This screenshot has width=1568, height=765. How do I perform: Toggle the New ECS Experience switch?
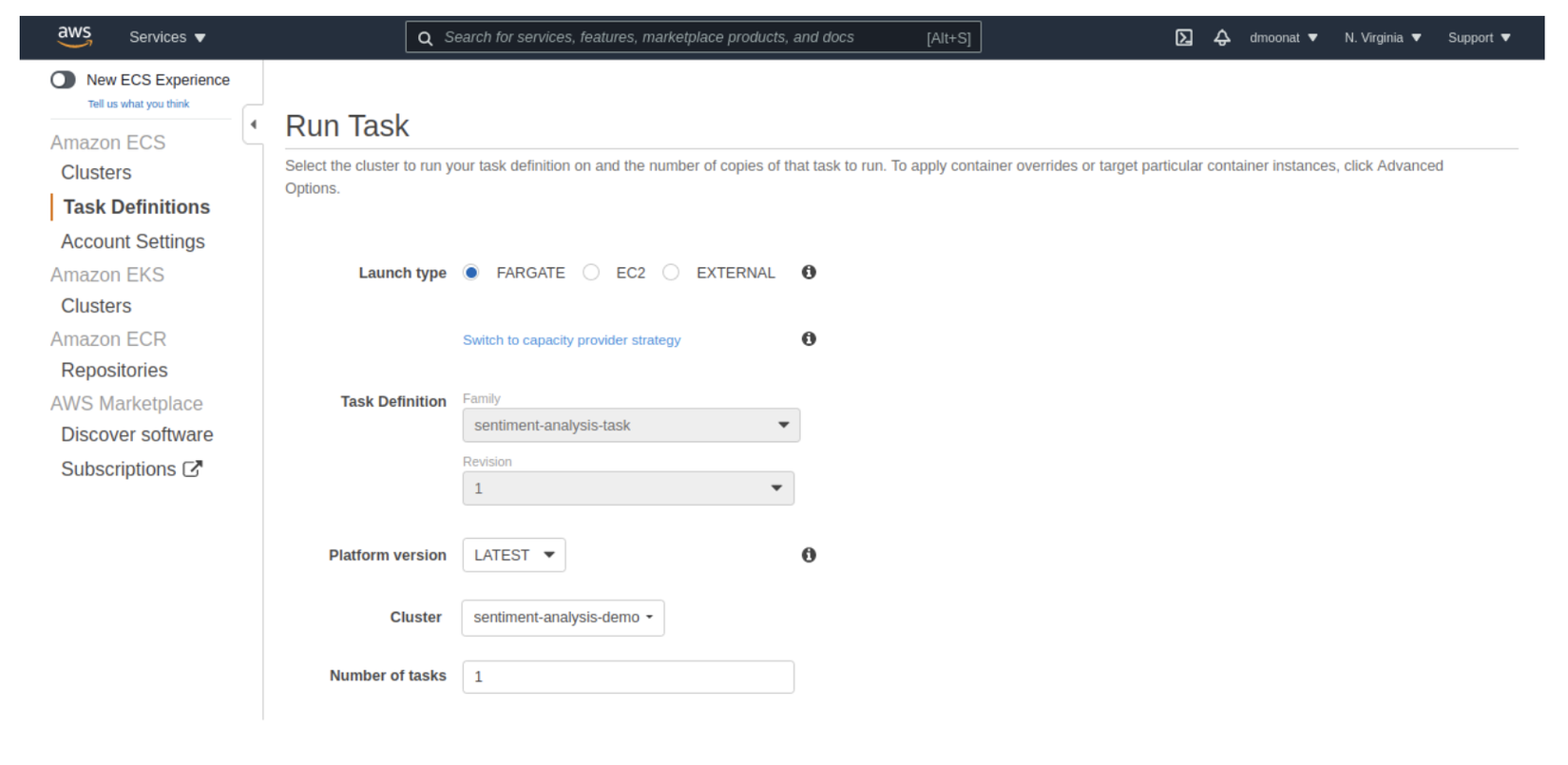(63, 80)
